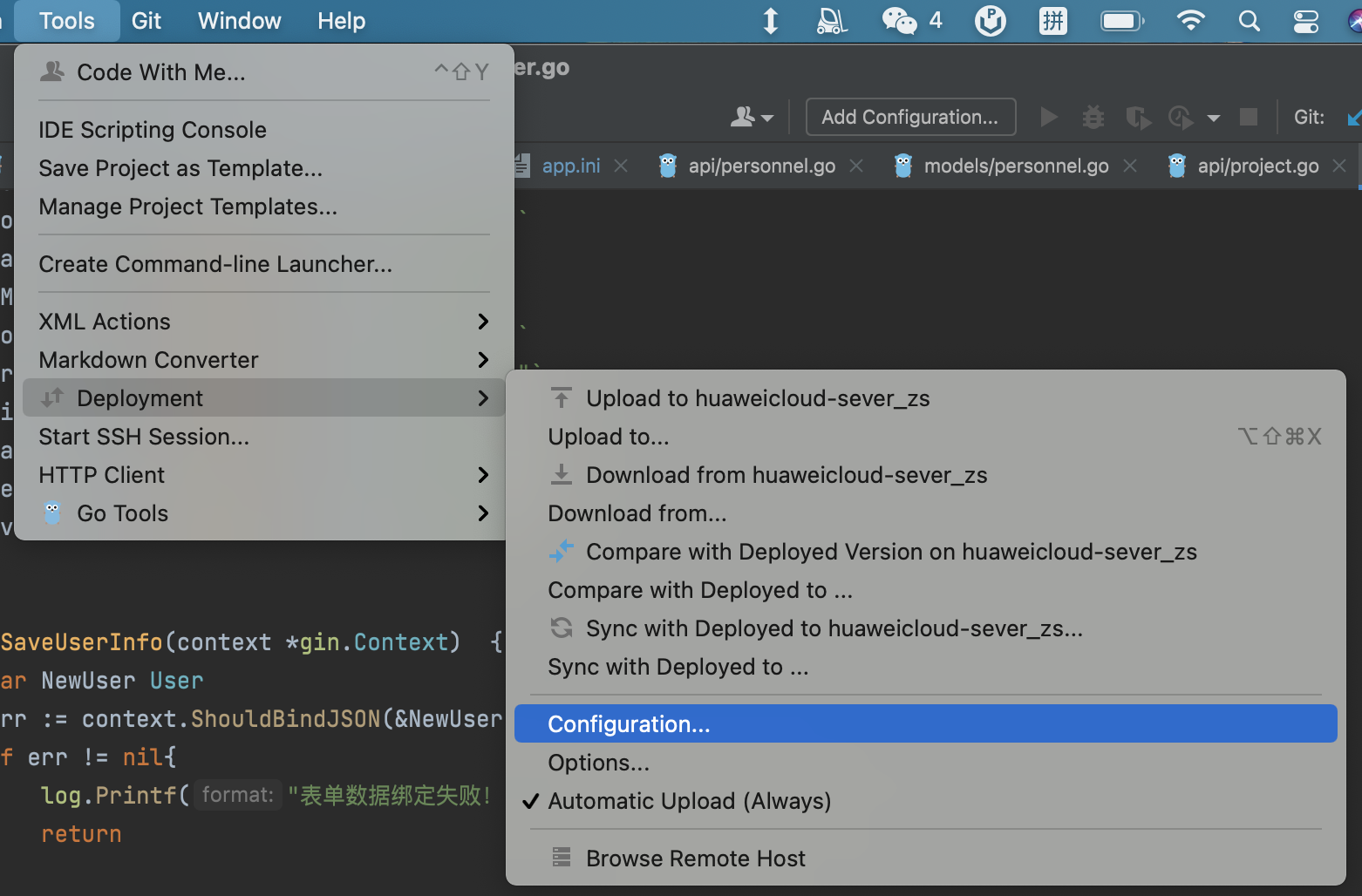Click the compare arrows icon

562,551
